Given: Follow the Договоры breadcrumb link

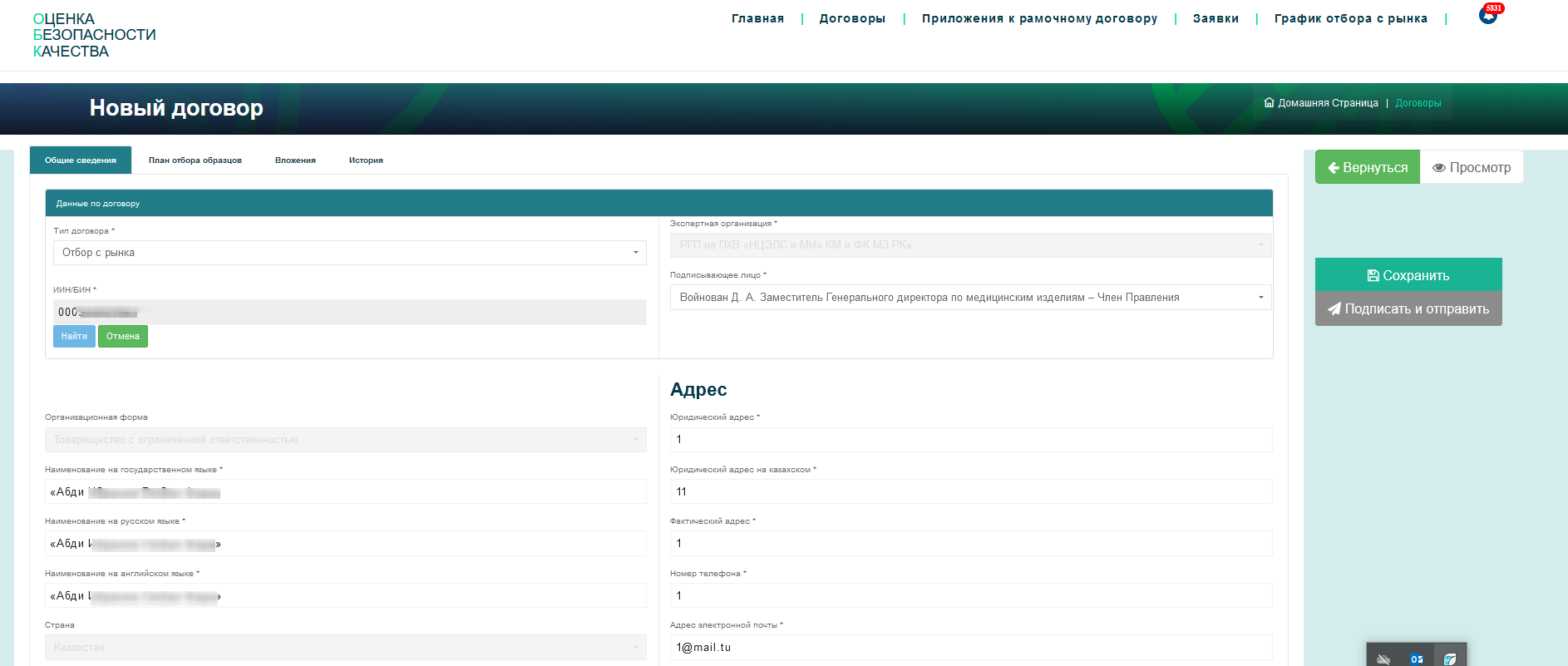Looking at the screenshot, I should tap(1418, 103).
